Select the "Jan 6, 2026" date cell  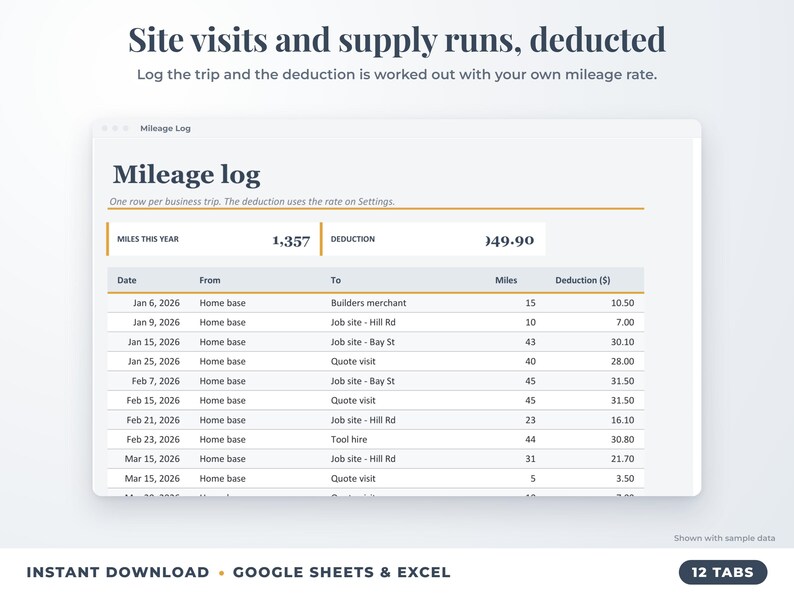click(156, 303)
